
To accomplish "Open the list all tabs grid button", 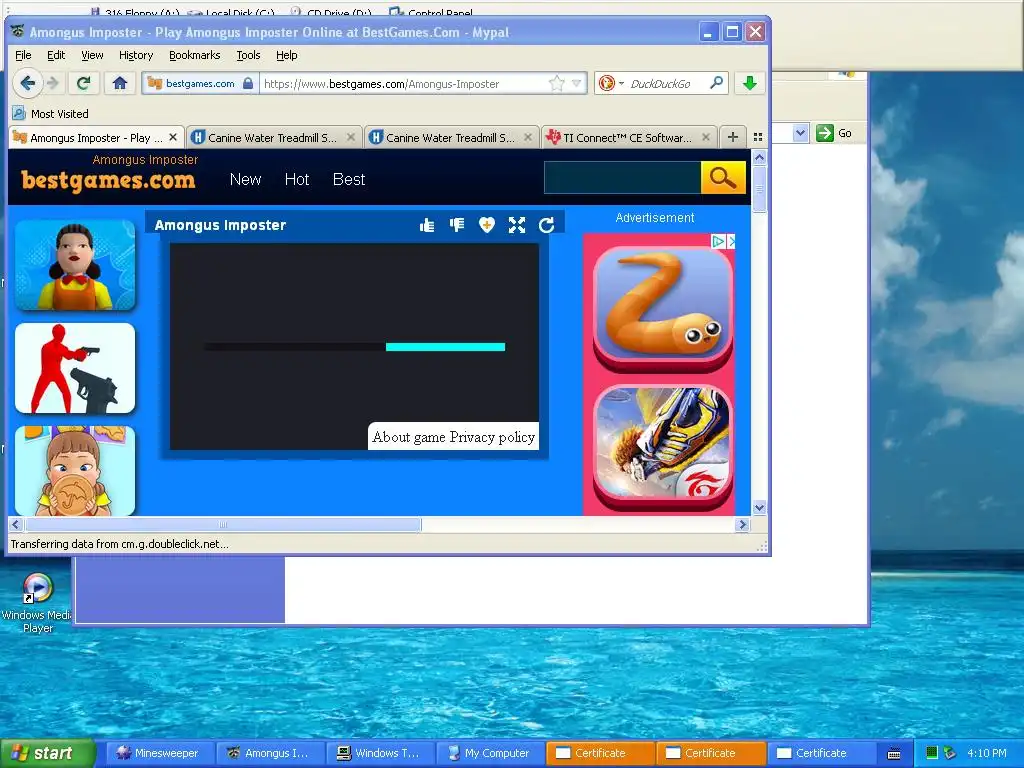I will click(x=758, y=137).
